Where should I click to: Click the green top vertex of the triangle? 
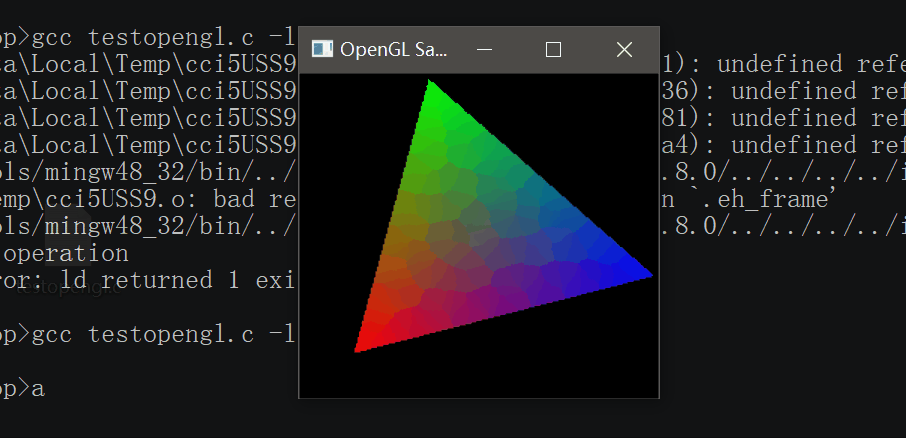tap(431, 89)
